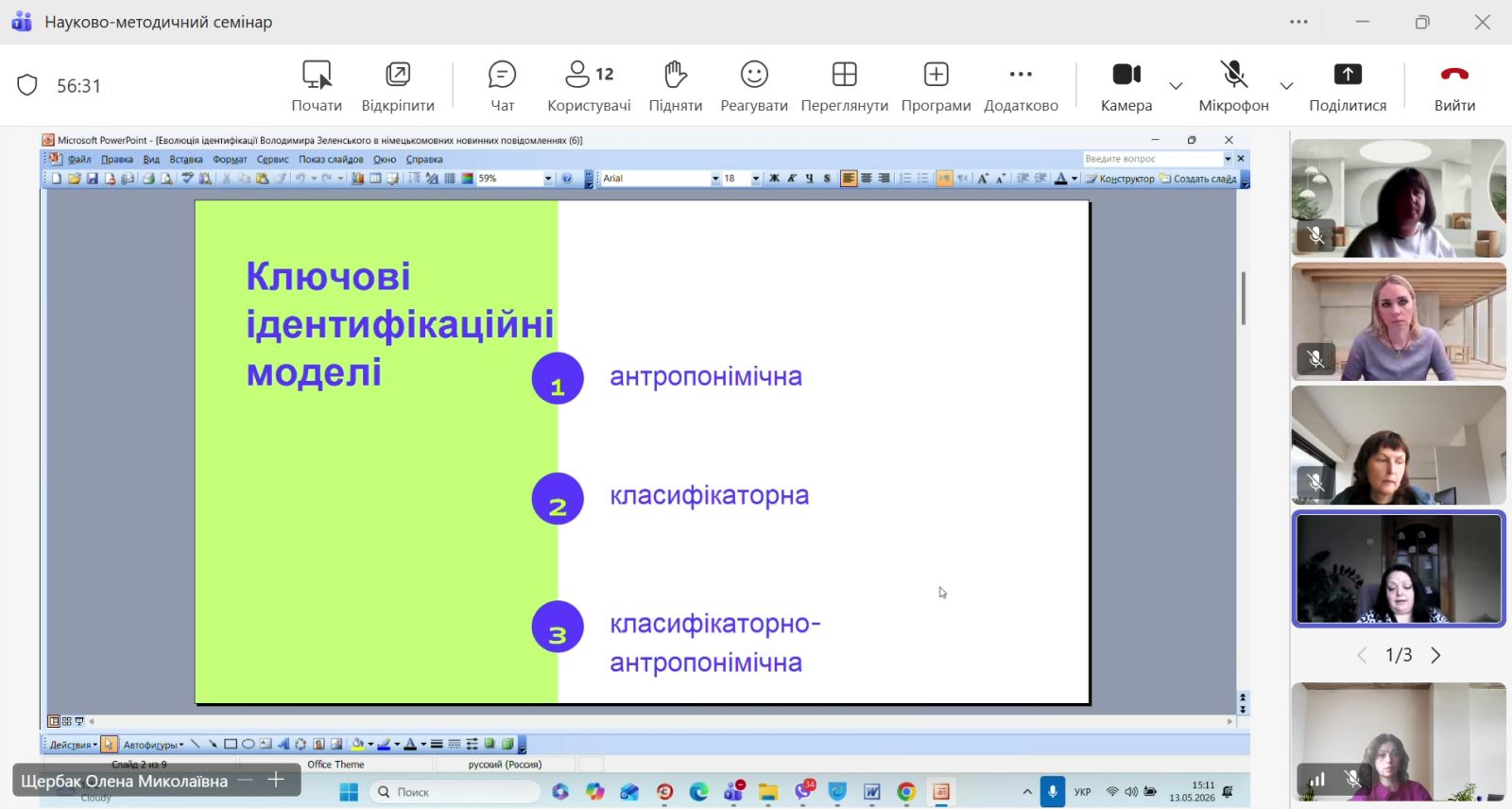Click the line color swatch on drawing toolbar
1512x809 pixels.
(385, 745)
